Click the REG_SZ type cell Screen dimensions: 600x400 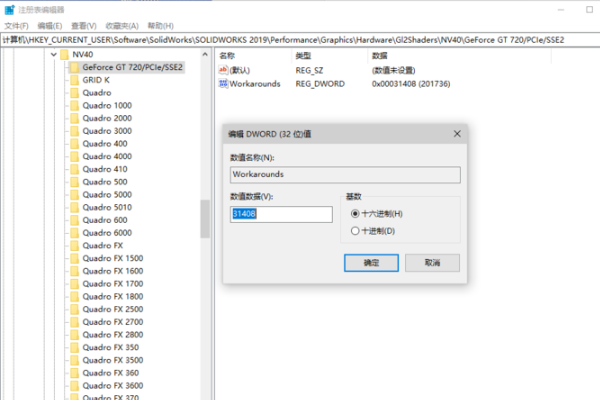point(309,70)
